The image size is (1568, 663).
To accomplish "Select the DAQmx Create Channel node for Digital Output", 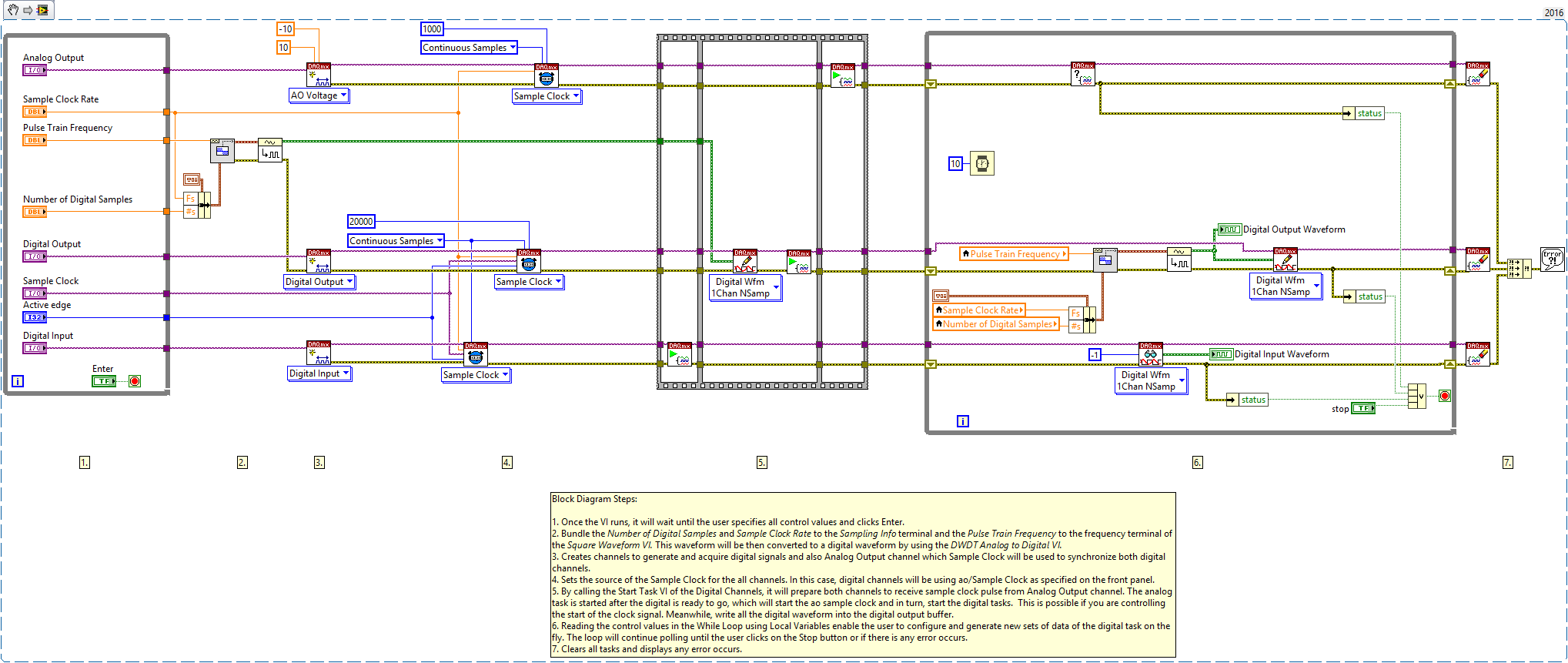I will 319,261.
